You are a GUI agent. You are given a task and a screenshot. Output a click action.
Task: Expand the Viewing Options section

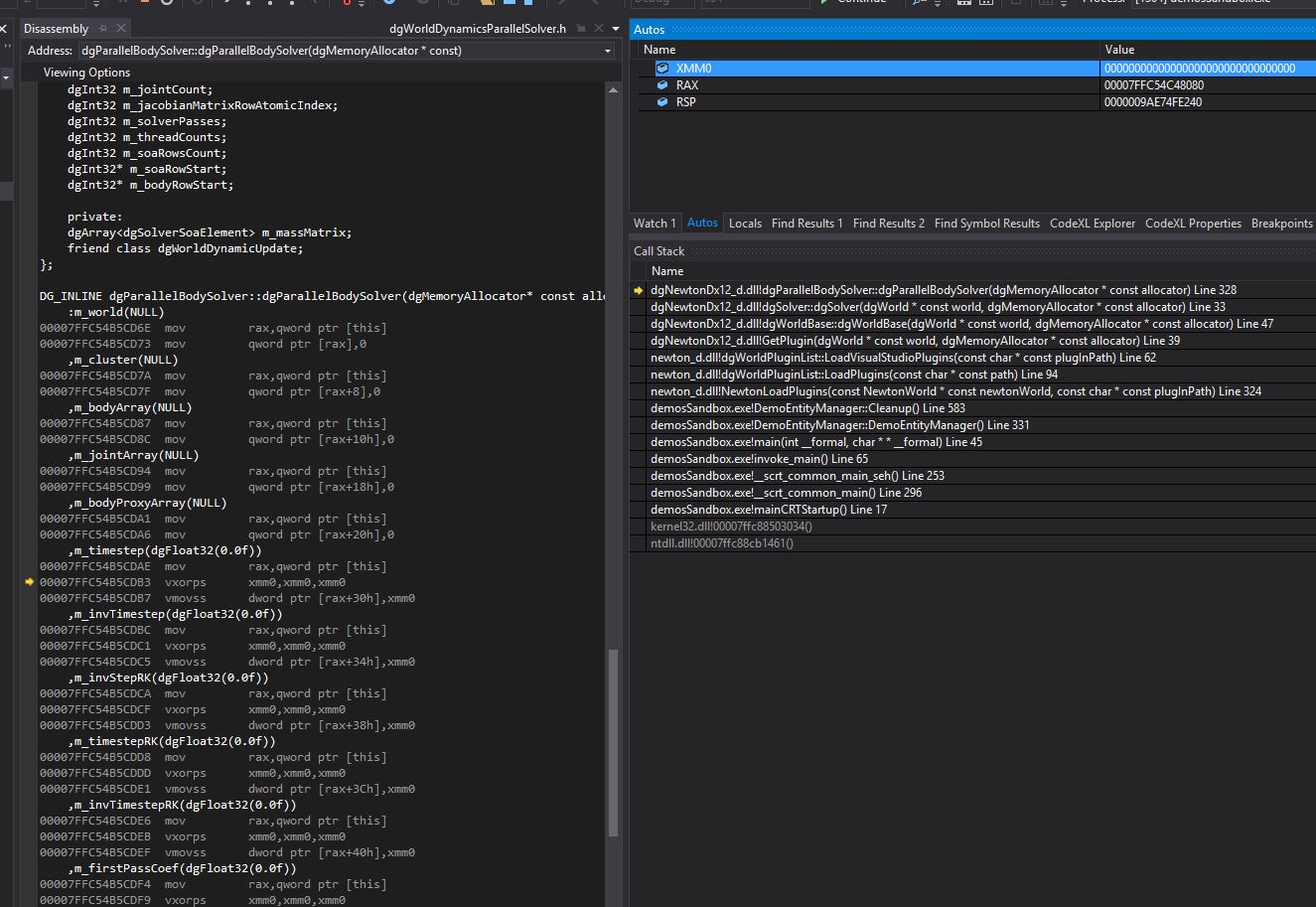pyautogui.click(x=85, y=73)
